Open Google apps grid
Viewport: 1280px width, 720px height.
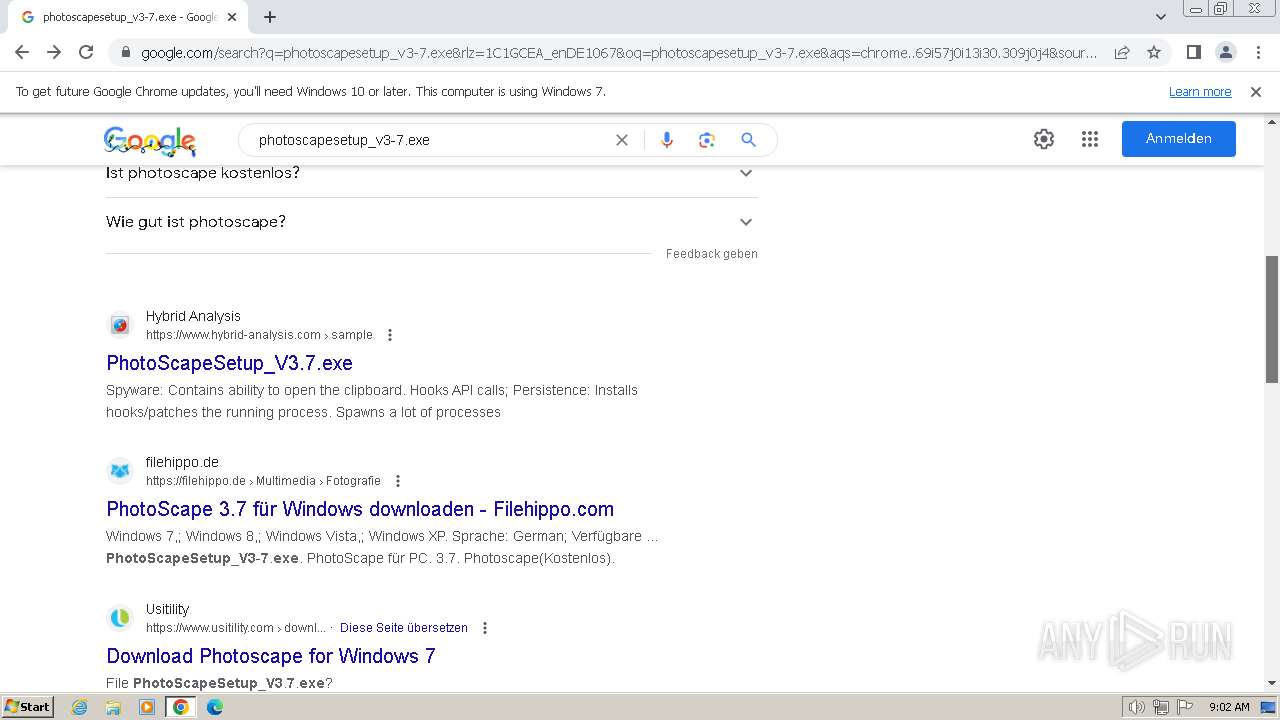point(1090,139)
